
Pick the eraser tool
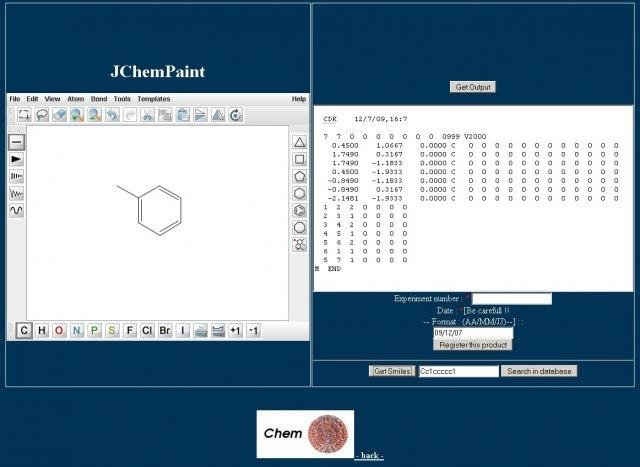[x=60, y=115]
